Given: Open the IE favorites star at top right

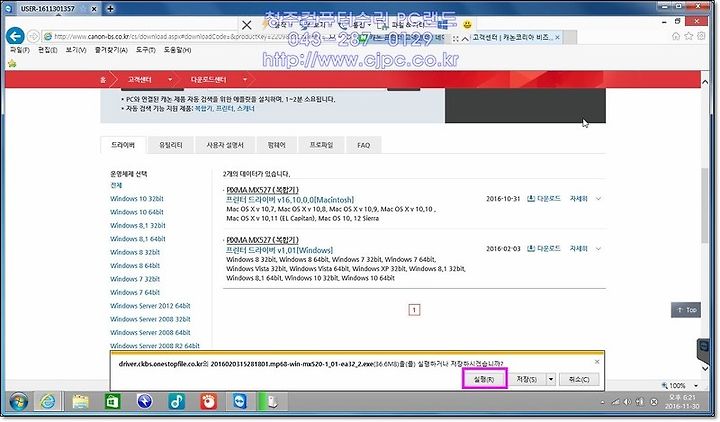Looking at the screenshot, I should (688, 36).
